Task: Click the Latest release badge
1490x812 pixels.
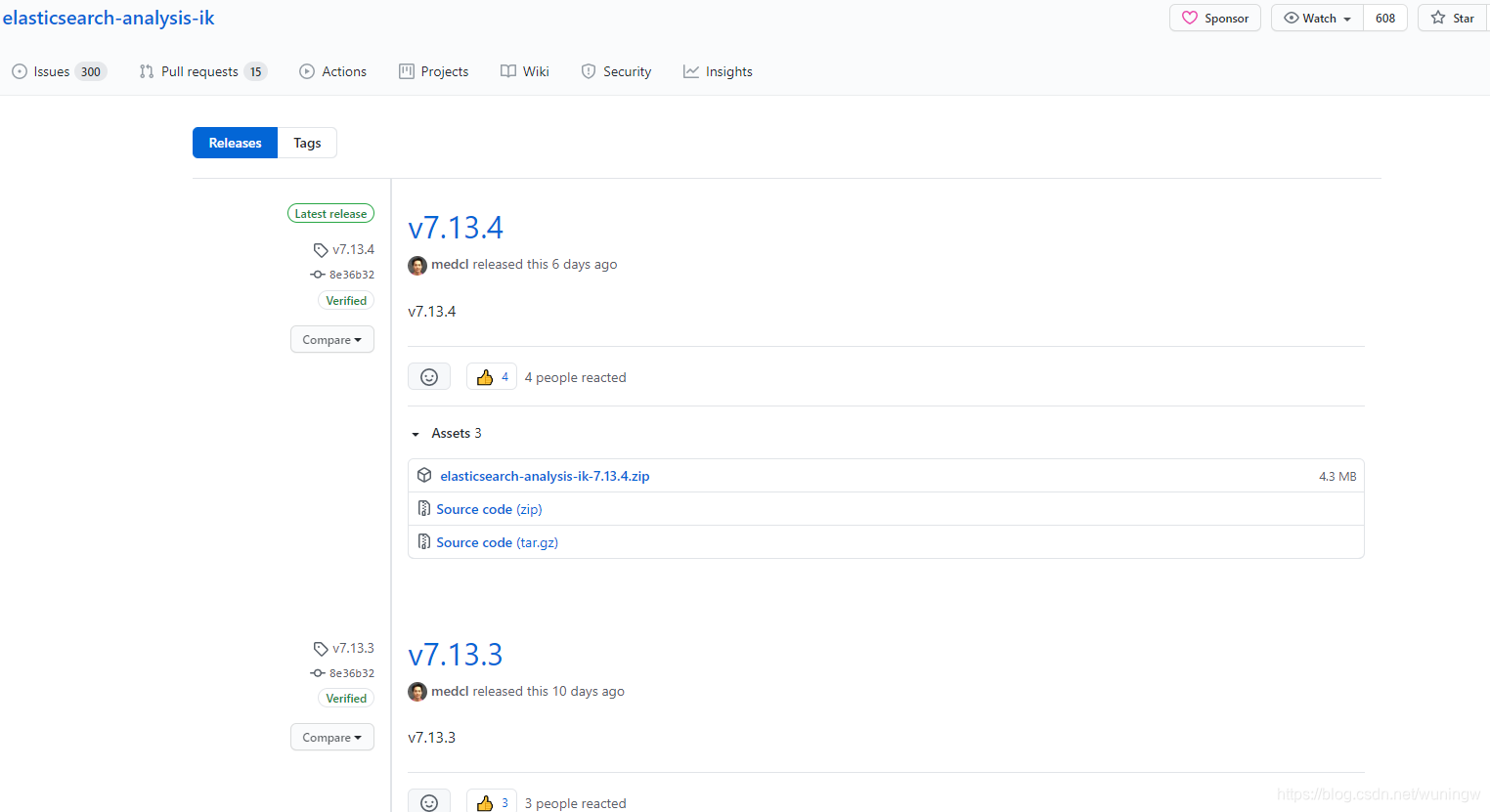Action: (330, 213)
